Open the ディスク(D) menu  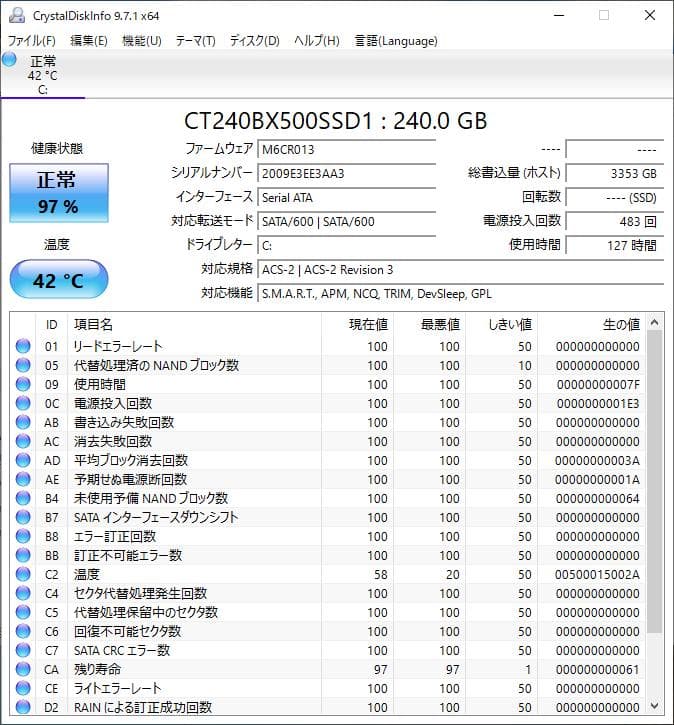[x=255, y=41]
